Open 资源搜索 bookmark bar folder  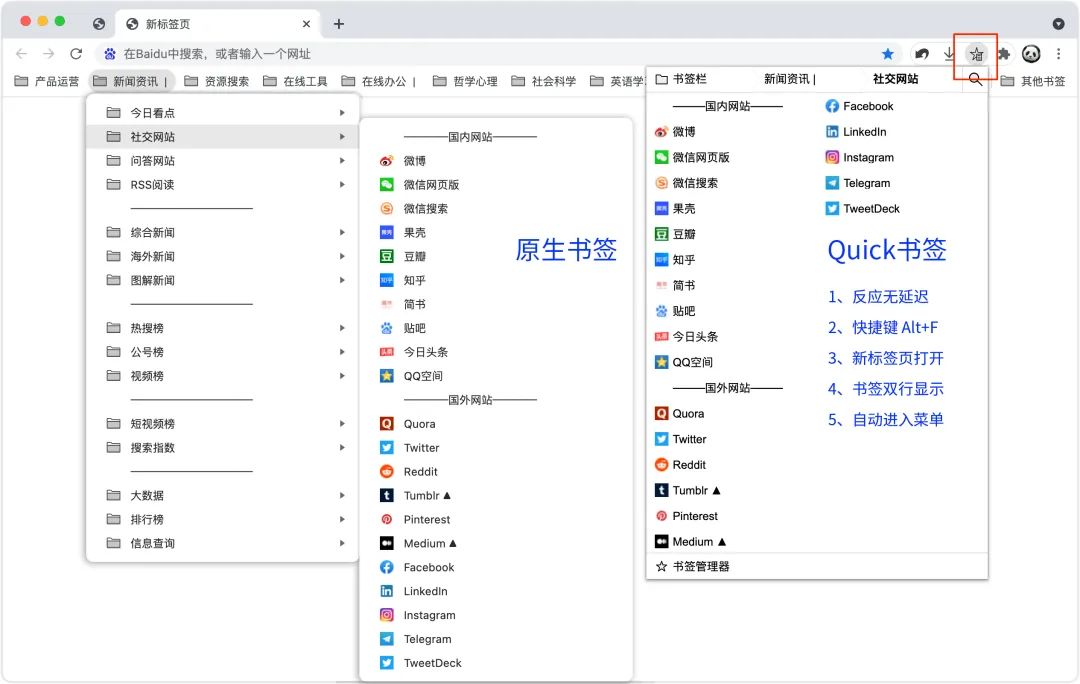click(x=217, y=81)
